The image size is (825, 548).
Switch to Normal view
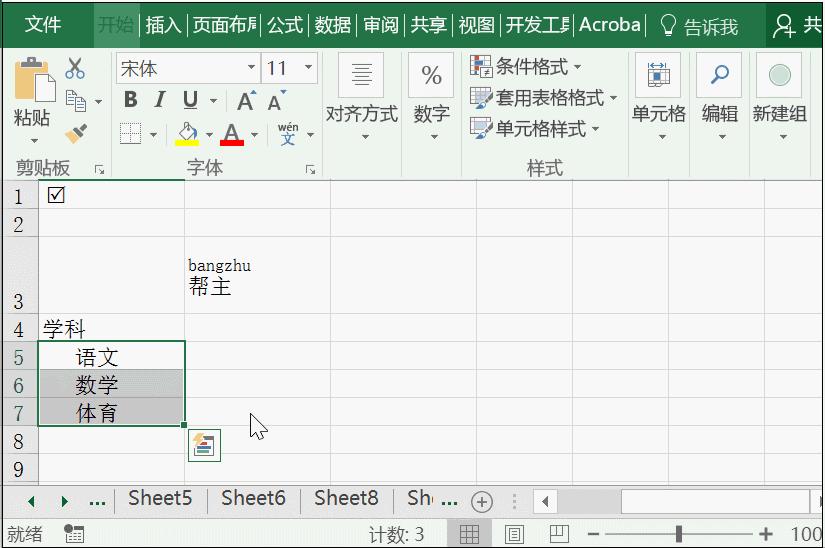(469, 535)
